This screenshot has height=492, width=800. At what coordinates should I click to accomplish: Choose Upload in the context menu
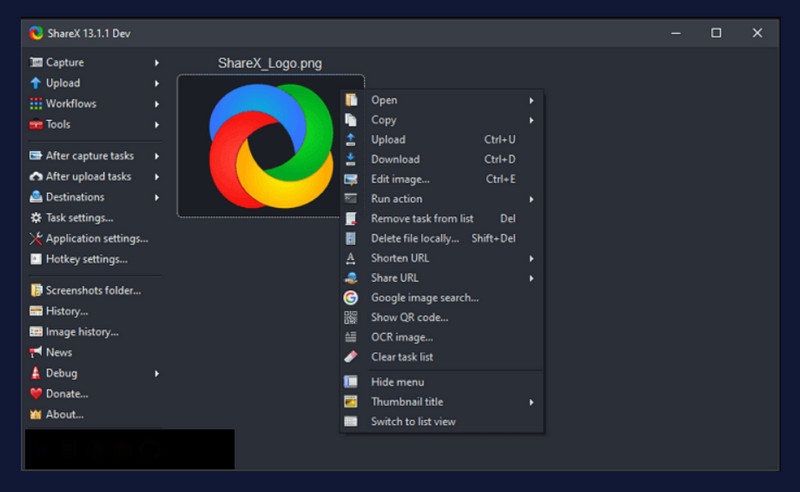pyautogui.click(x=442, y=140)
